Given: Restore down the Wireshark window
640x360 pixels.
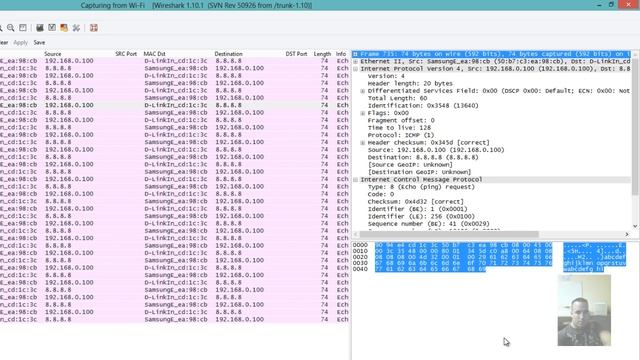Looking at the screenshot, I should coord(611,5).
